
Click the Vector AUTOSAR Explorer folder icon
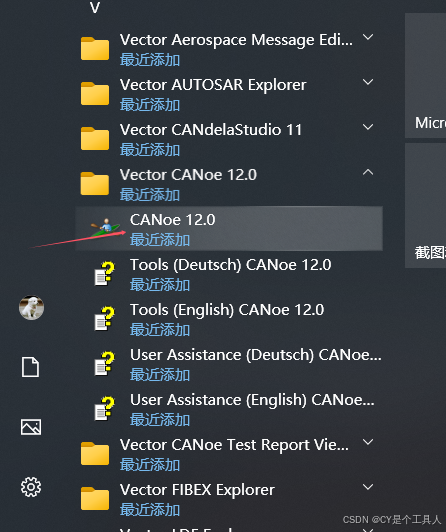(95, 93)
